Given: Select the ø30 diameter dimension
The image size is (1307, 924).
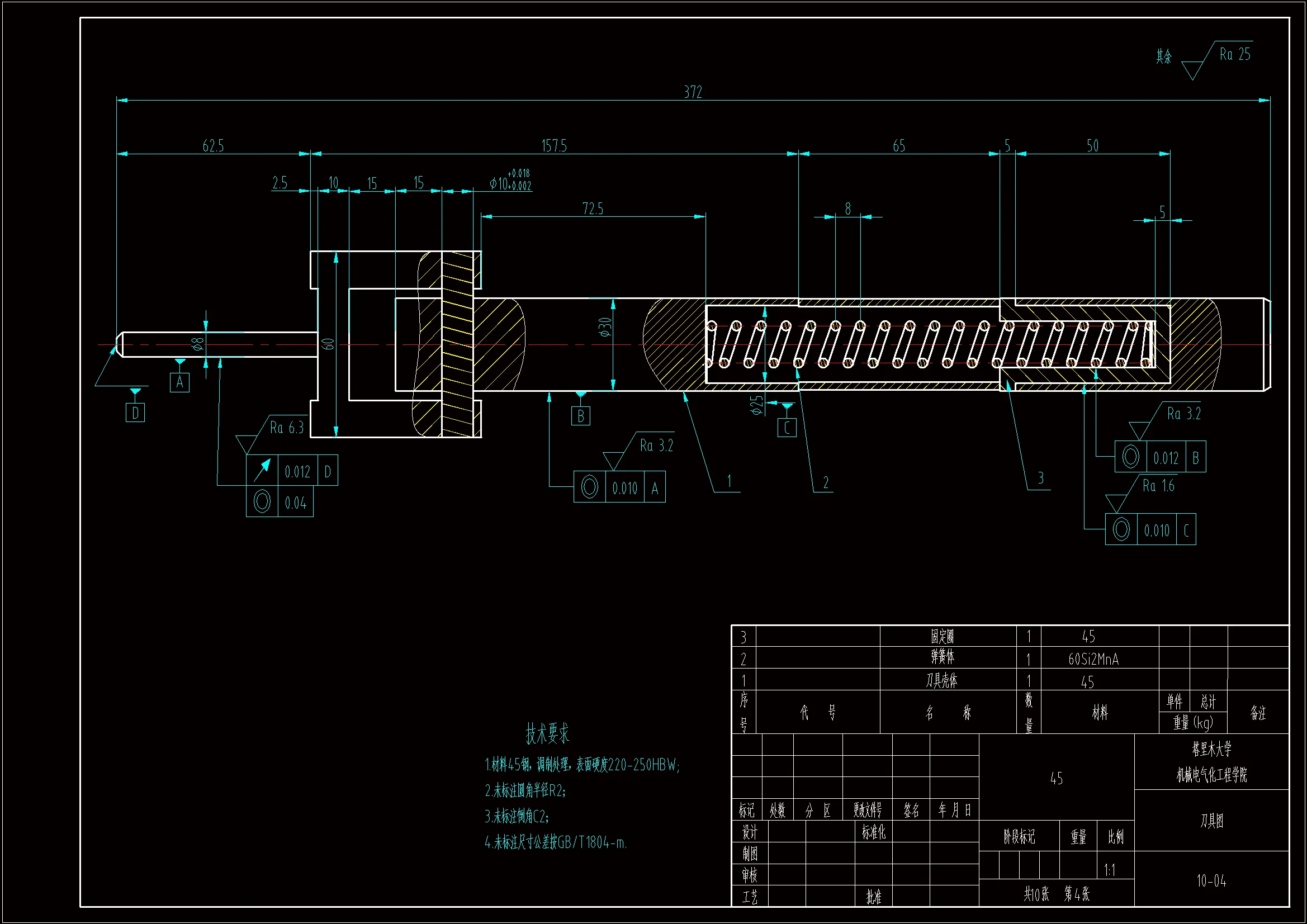Looking at the screenshot, I should coord(604,328).
